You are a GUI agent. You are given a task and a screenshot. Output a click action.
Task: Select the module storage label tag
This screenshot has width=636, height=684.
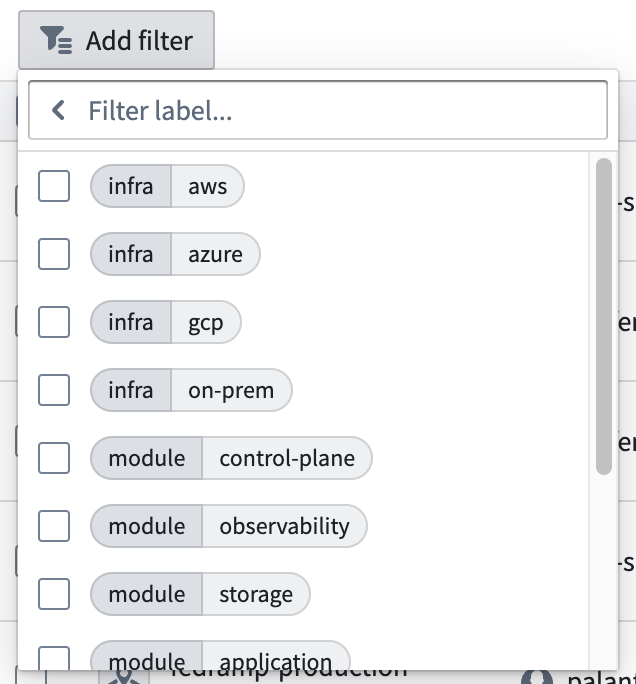pos(200,594)
